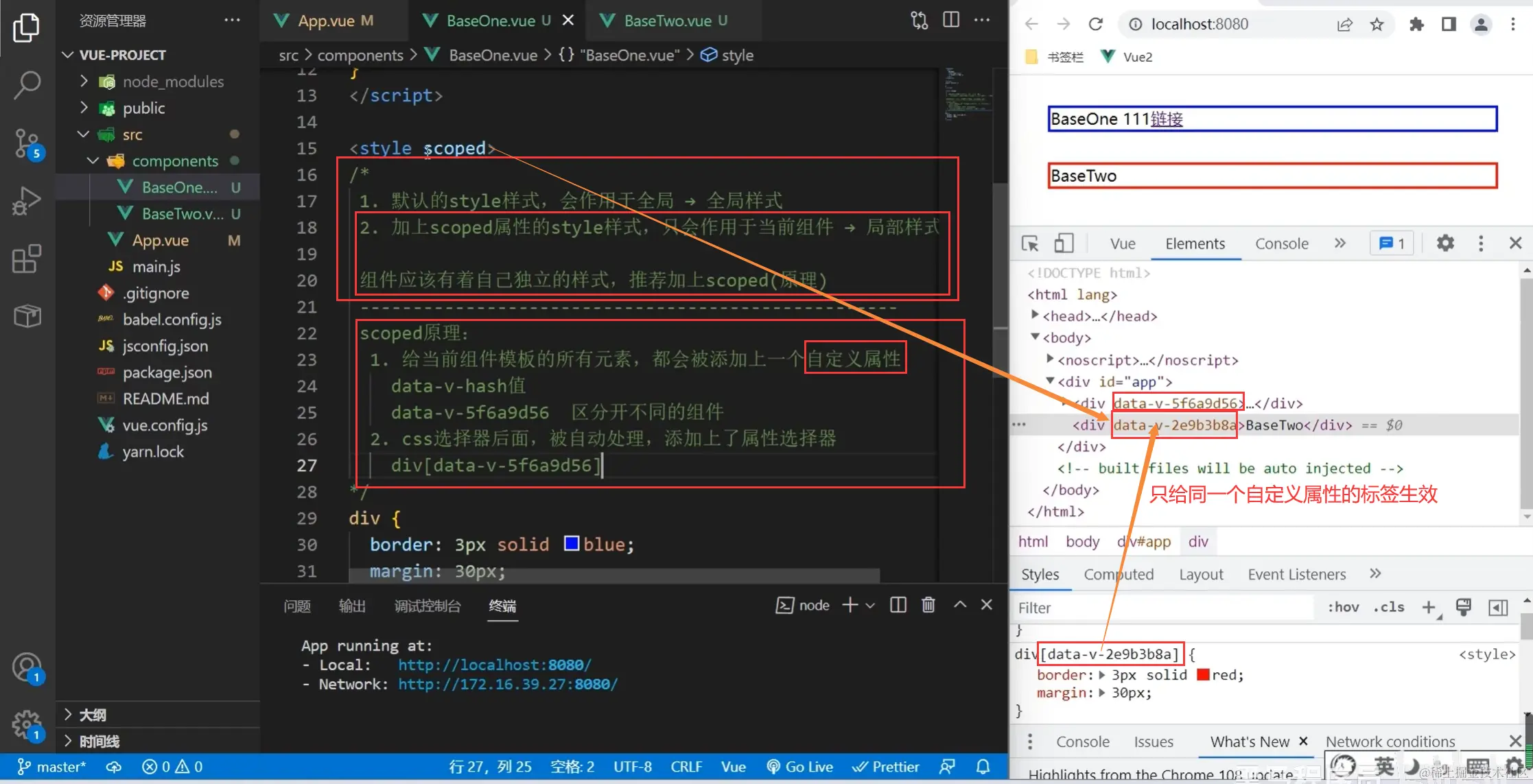Split the editor to the right
1533x784 pixels.
point(950,20)
